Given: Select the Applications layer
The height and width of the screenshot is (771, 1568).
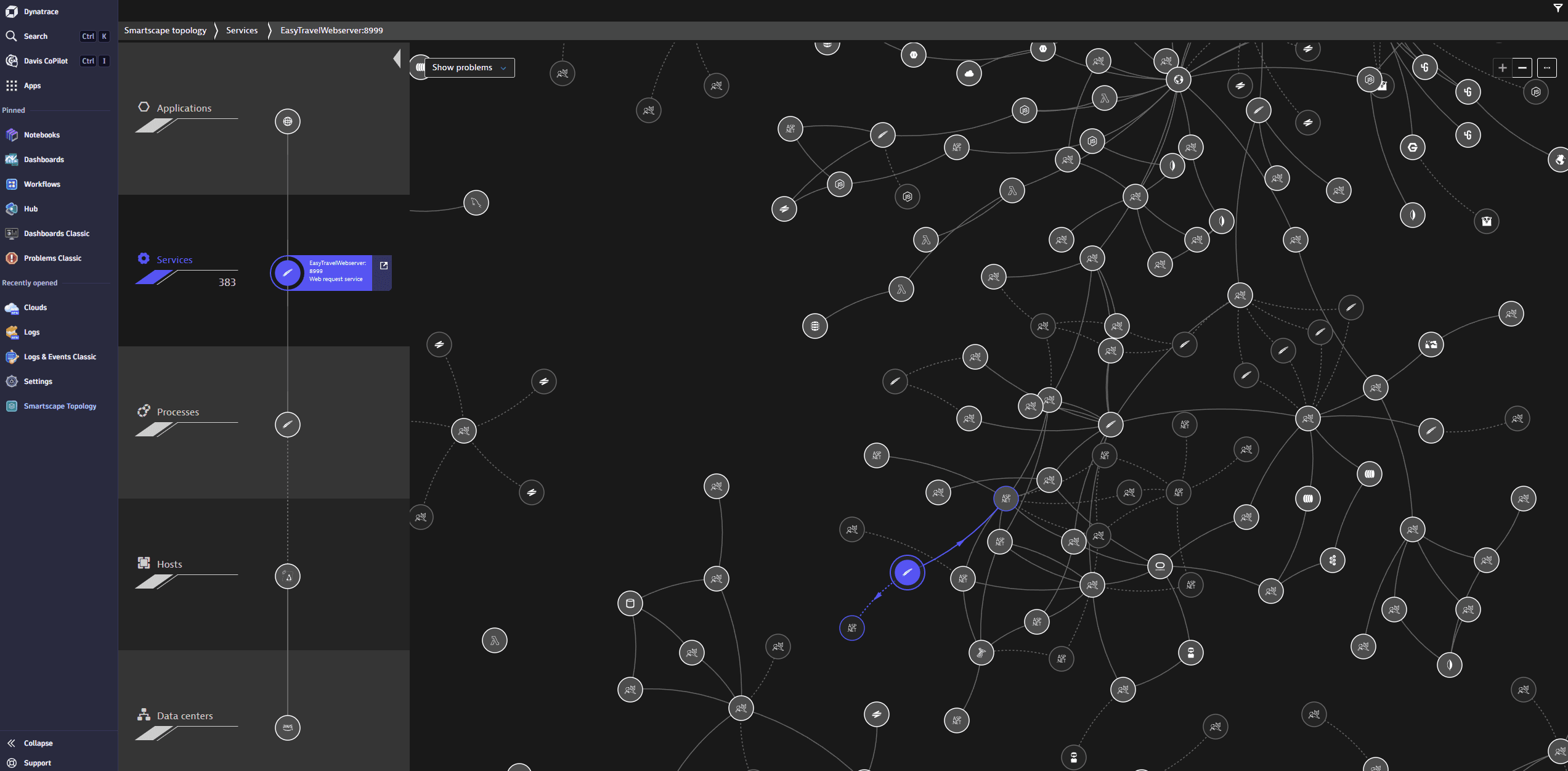Looking at the screenshot, I should coord(184,108).
